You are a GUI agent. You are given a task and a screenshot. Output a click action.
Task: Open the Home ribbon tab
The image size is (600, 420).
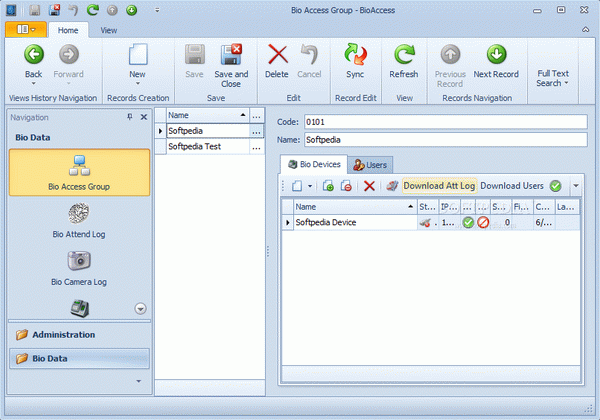[68, 30]
